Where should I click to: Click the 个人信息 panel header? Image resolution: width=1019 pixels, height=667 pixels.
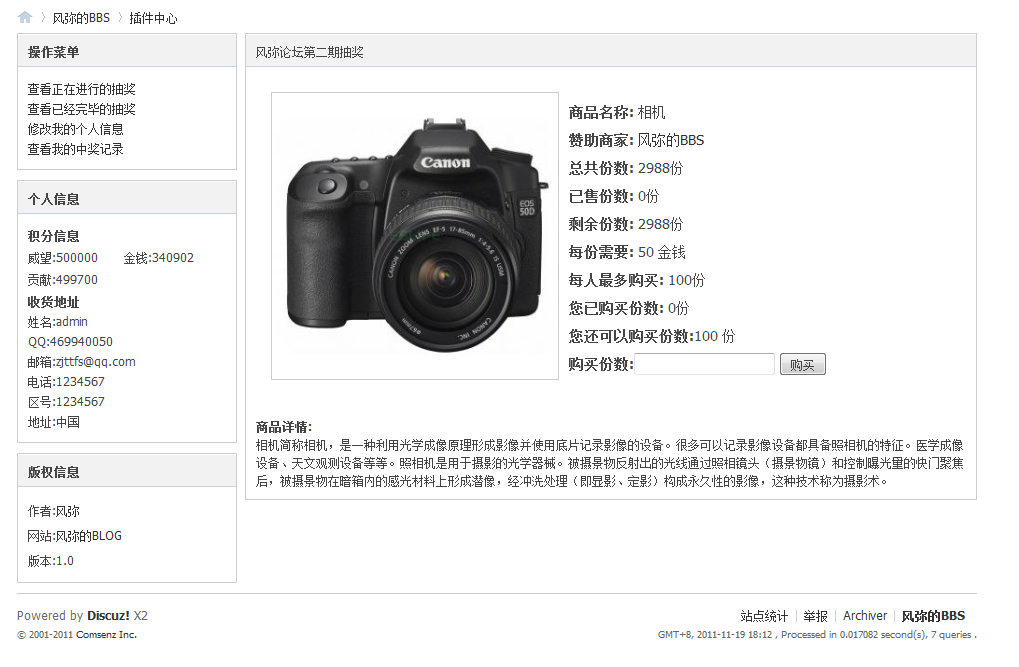click(127, 198)
